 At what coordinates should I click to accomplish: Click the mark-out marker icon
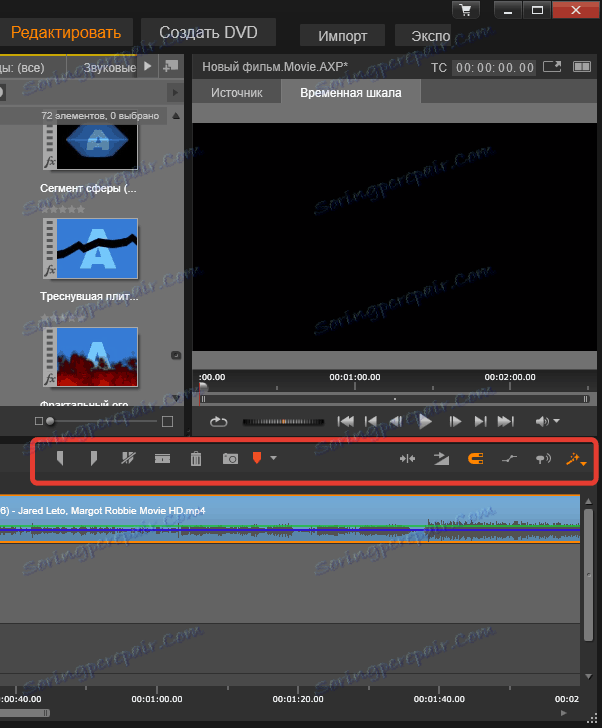point(94,459)
